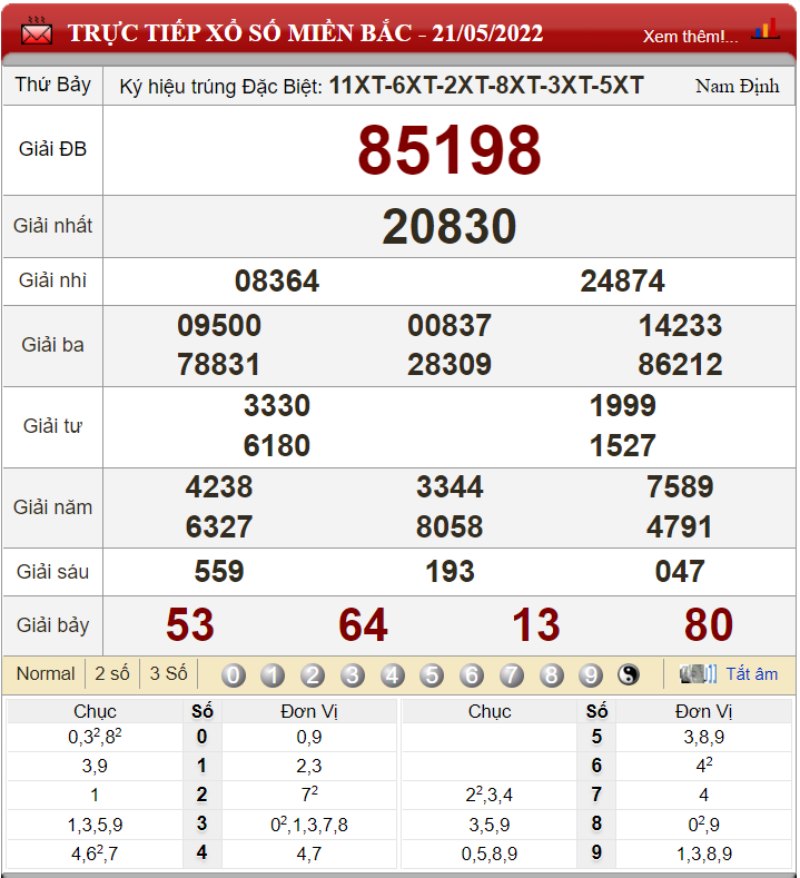Select digit 5 filter ball
800x878 pixels.
coord(432,676)
